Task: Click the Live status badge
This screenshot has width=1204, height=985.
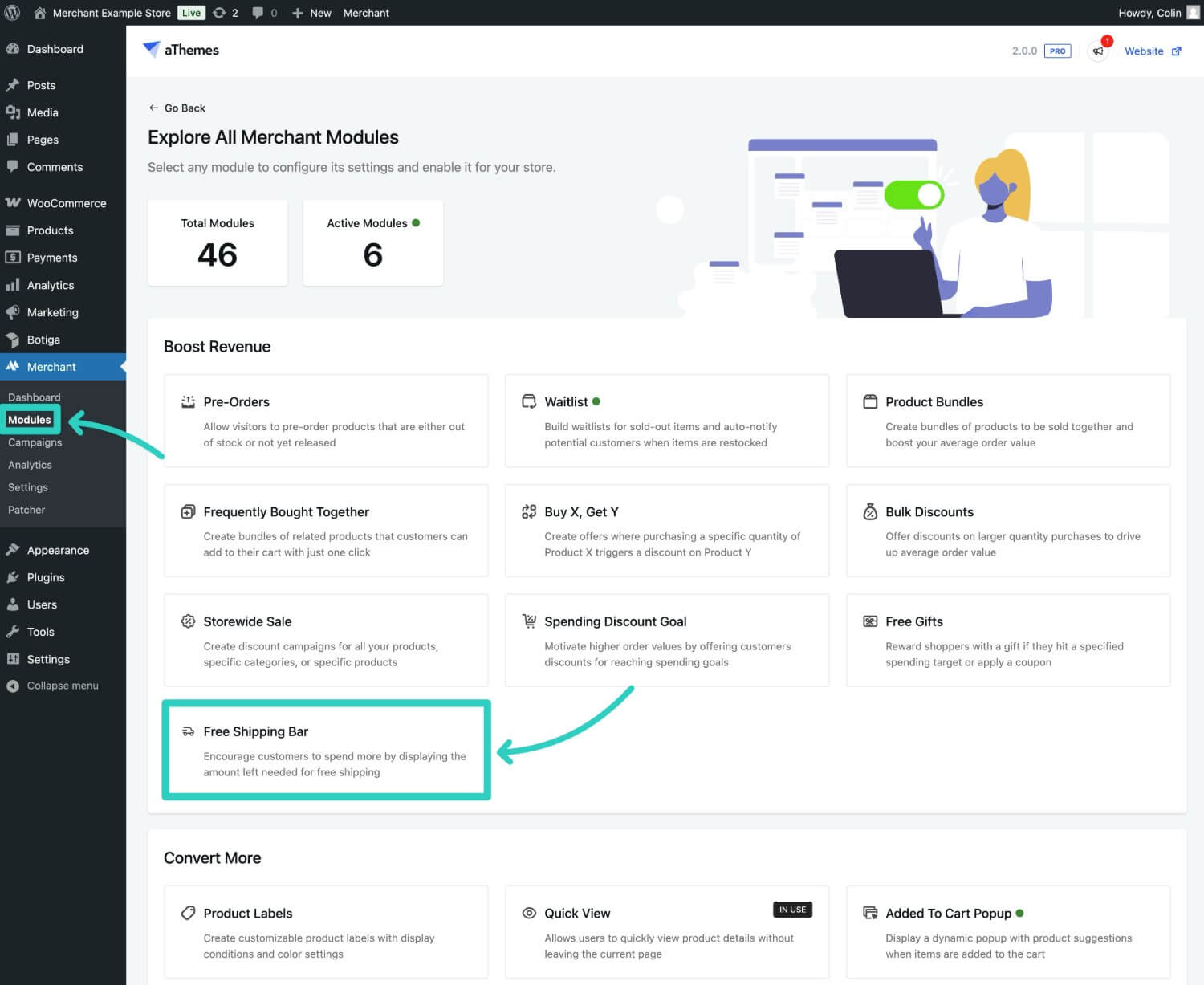Action: point(191,13)
